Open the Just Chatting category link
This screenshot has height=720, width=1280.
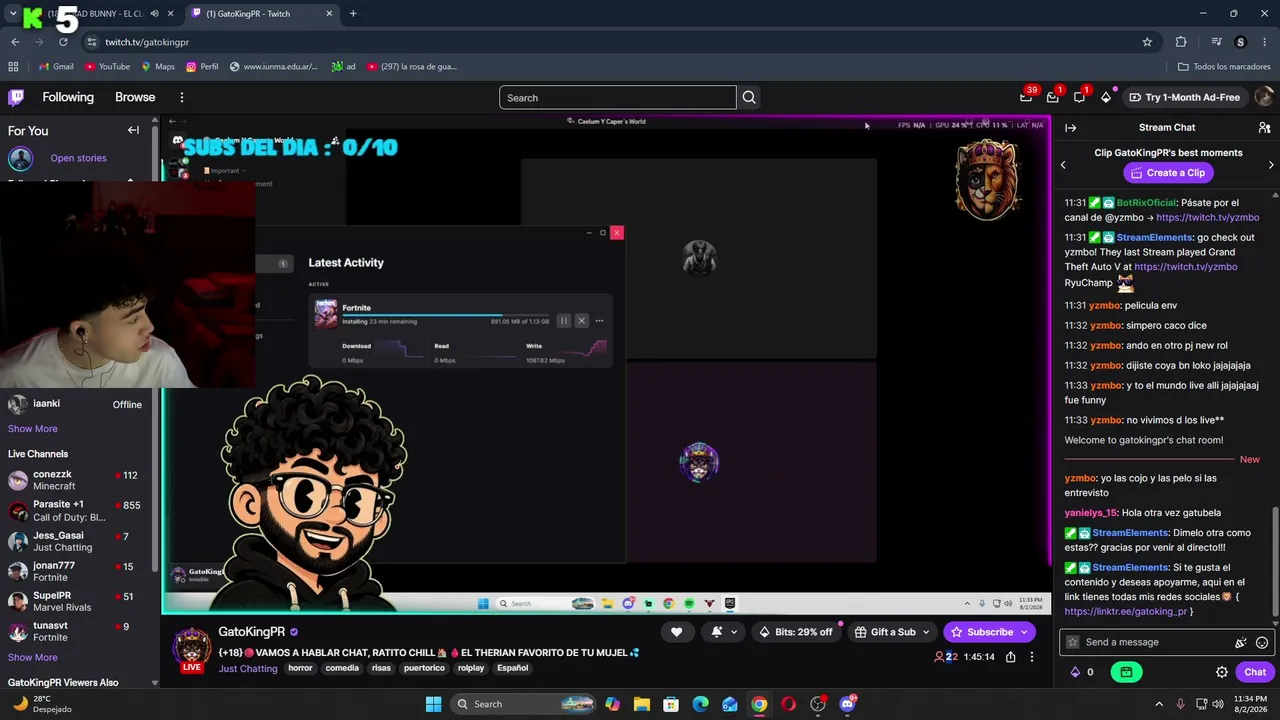tap(248, 668)
